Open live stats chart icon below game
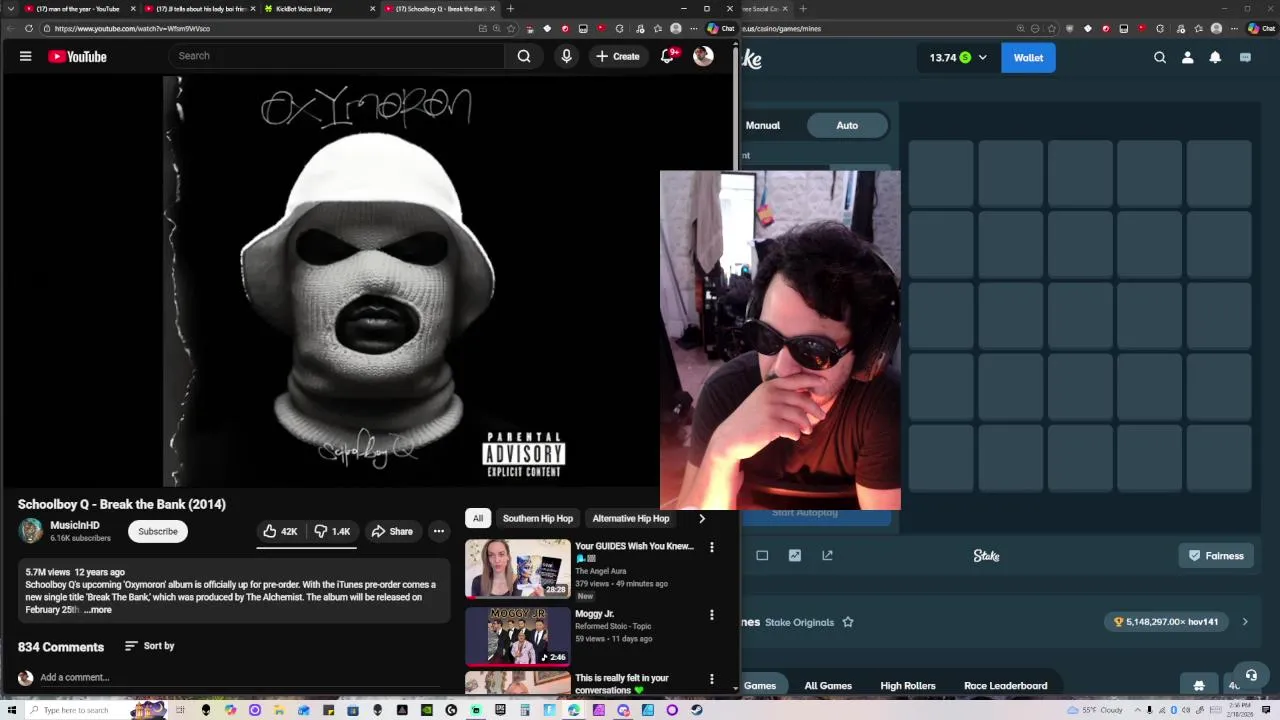 coord(795,555)
